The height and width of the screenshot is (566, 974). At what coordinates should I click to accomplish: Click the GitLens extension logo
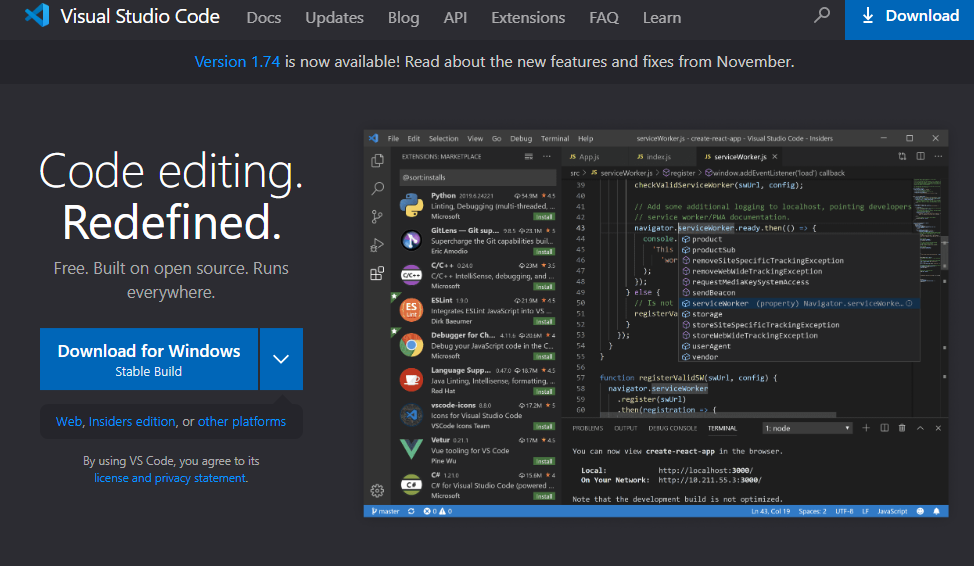pos(411,240)
